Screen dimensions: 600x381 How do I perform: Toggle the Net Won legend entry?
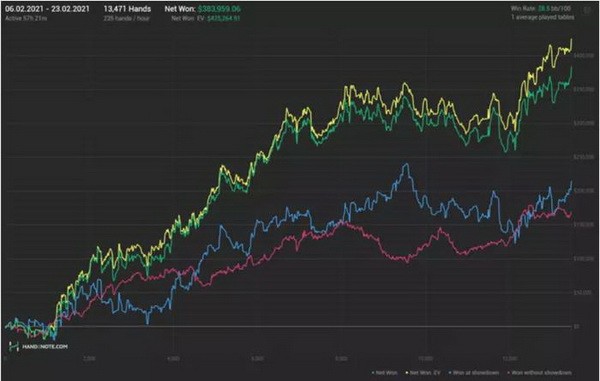point(385,372)
